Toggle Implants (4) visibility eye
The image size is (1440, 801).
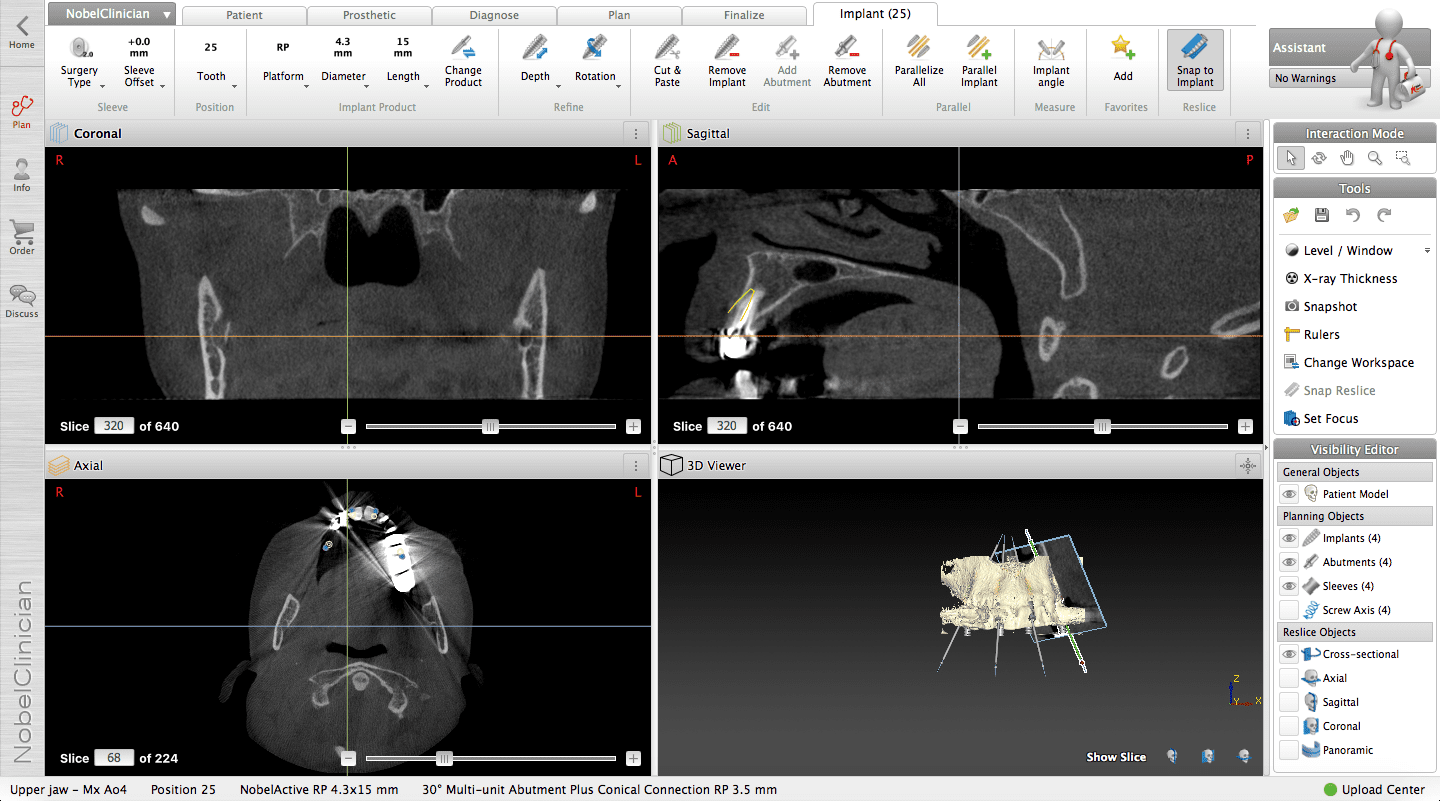pyautogui.click(x=1289, y=538)
